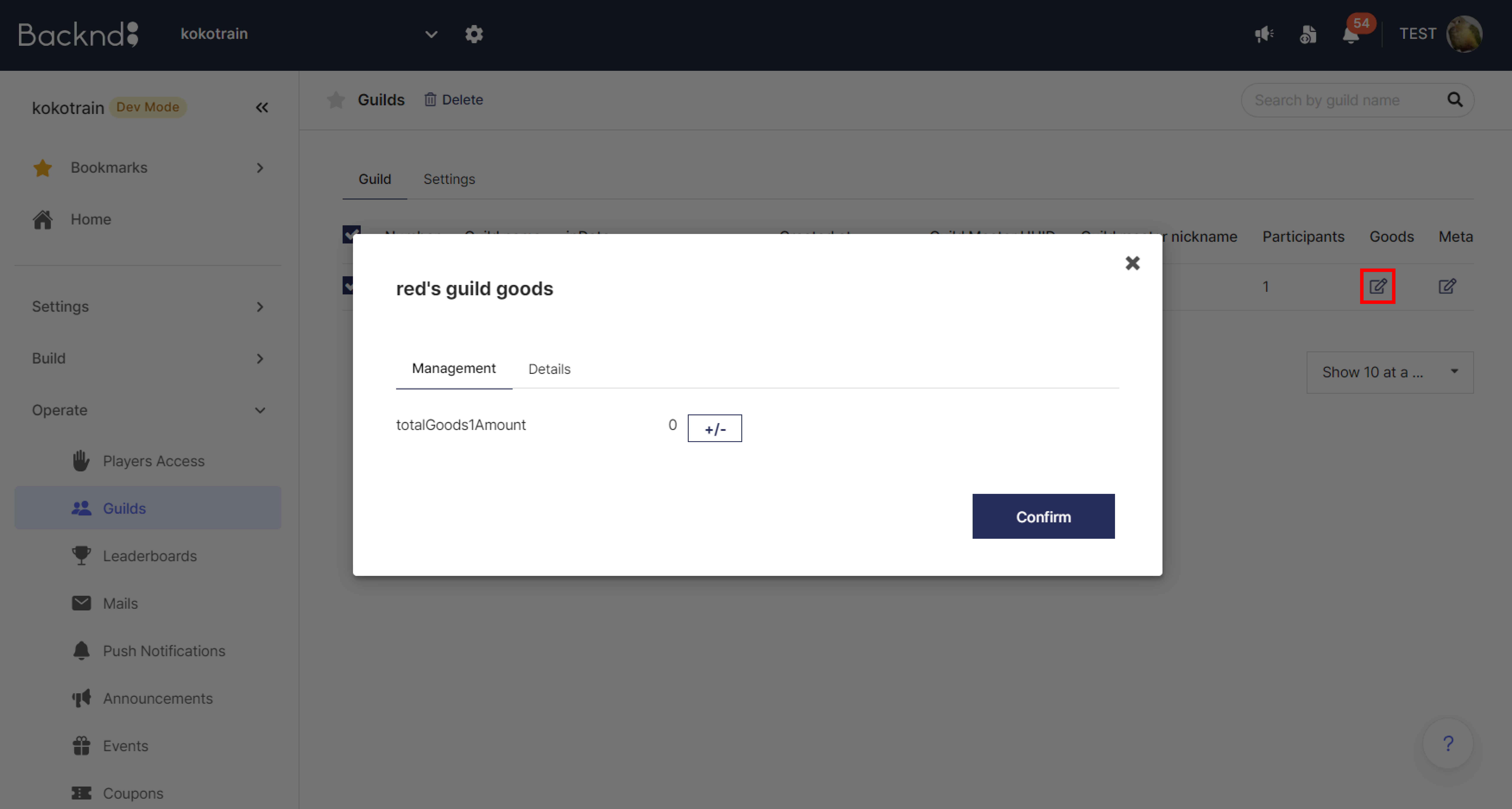This screenshot has height=809, width=1512.
Task: Click the Push Notifications bell icon
Action: (82, 651)
